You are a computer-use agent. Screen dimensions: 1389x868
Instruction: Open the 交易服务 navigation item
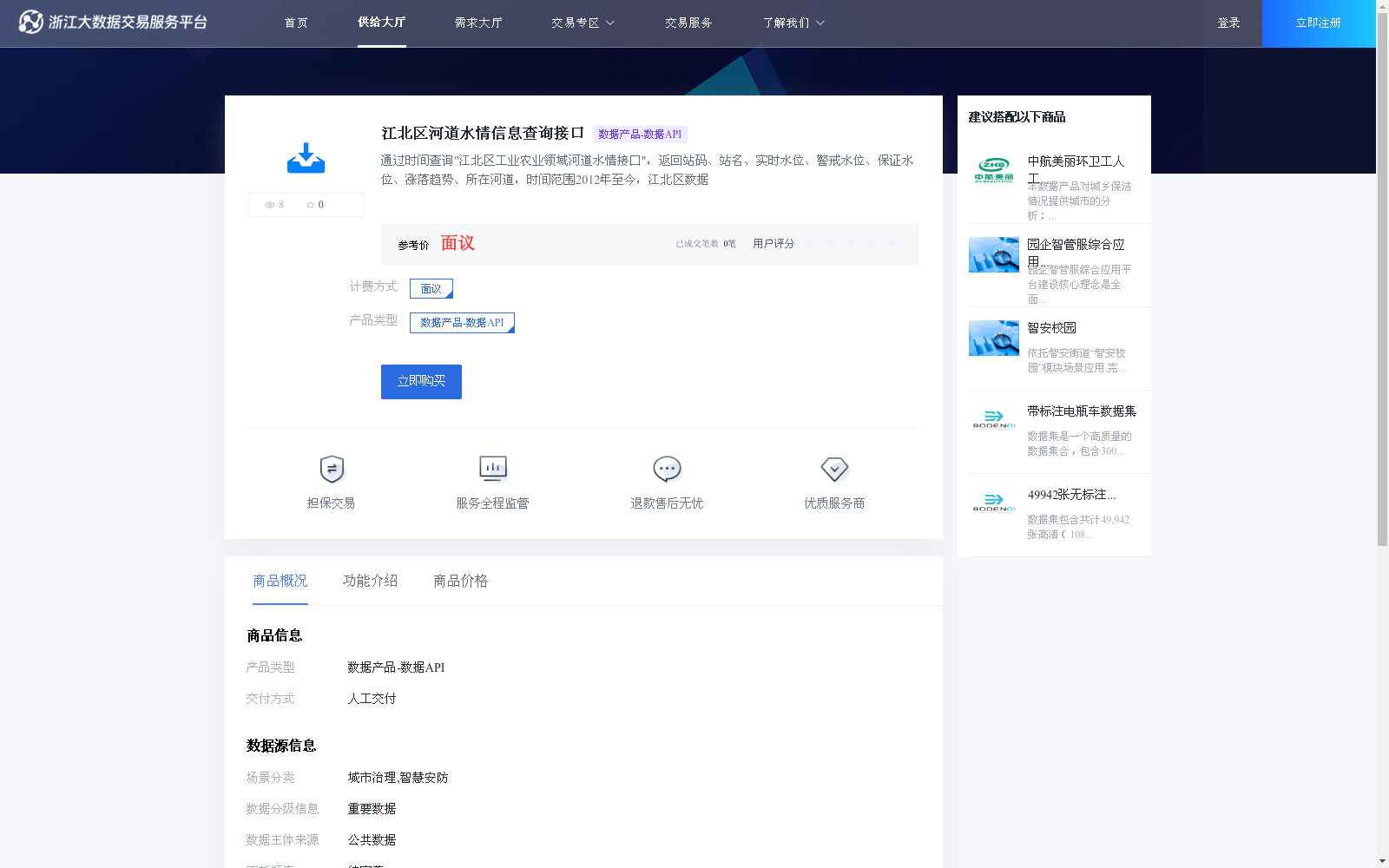coord(688,23)
